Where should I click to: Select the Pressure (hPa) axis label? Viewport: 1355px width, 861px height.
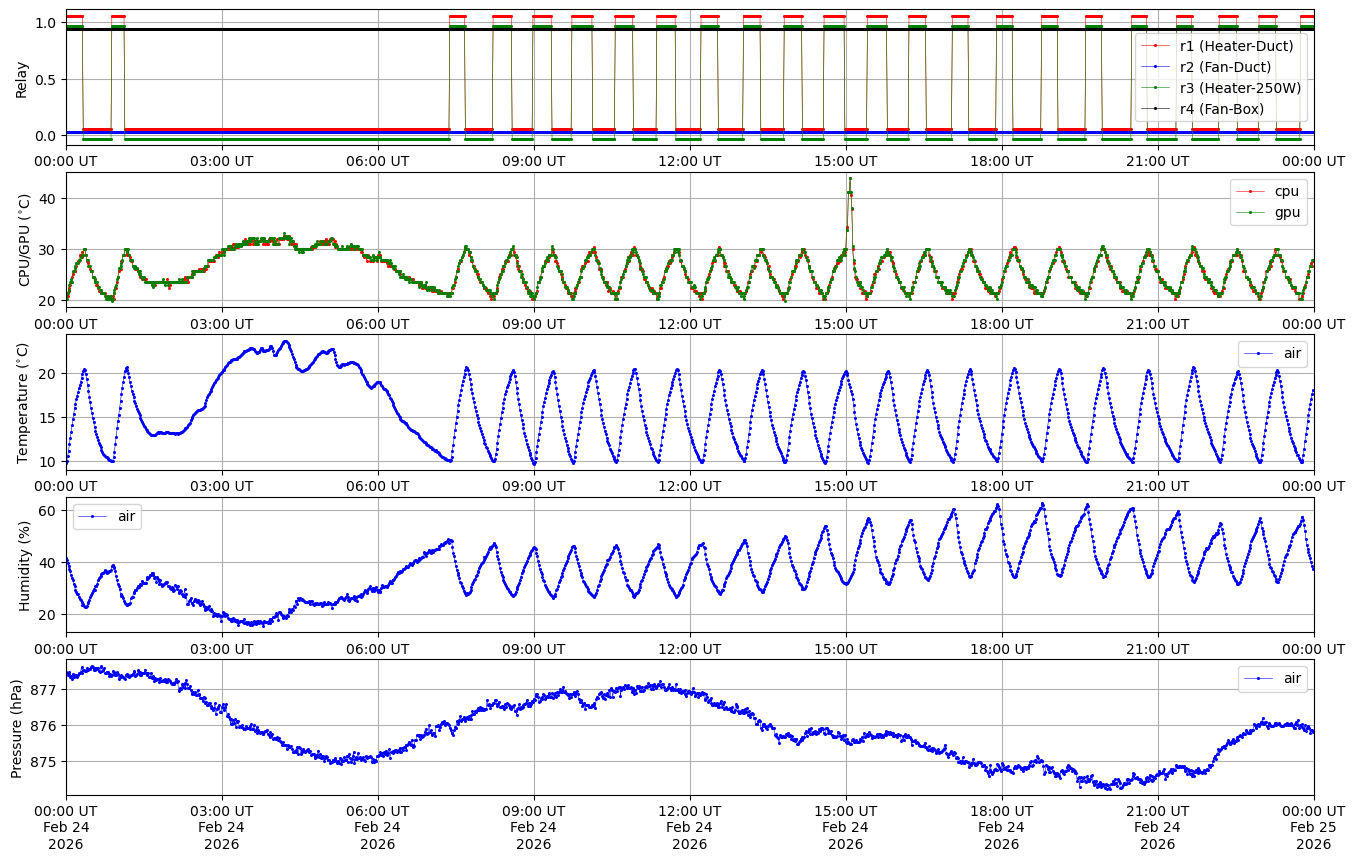tap(17, 727)
